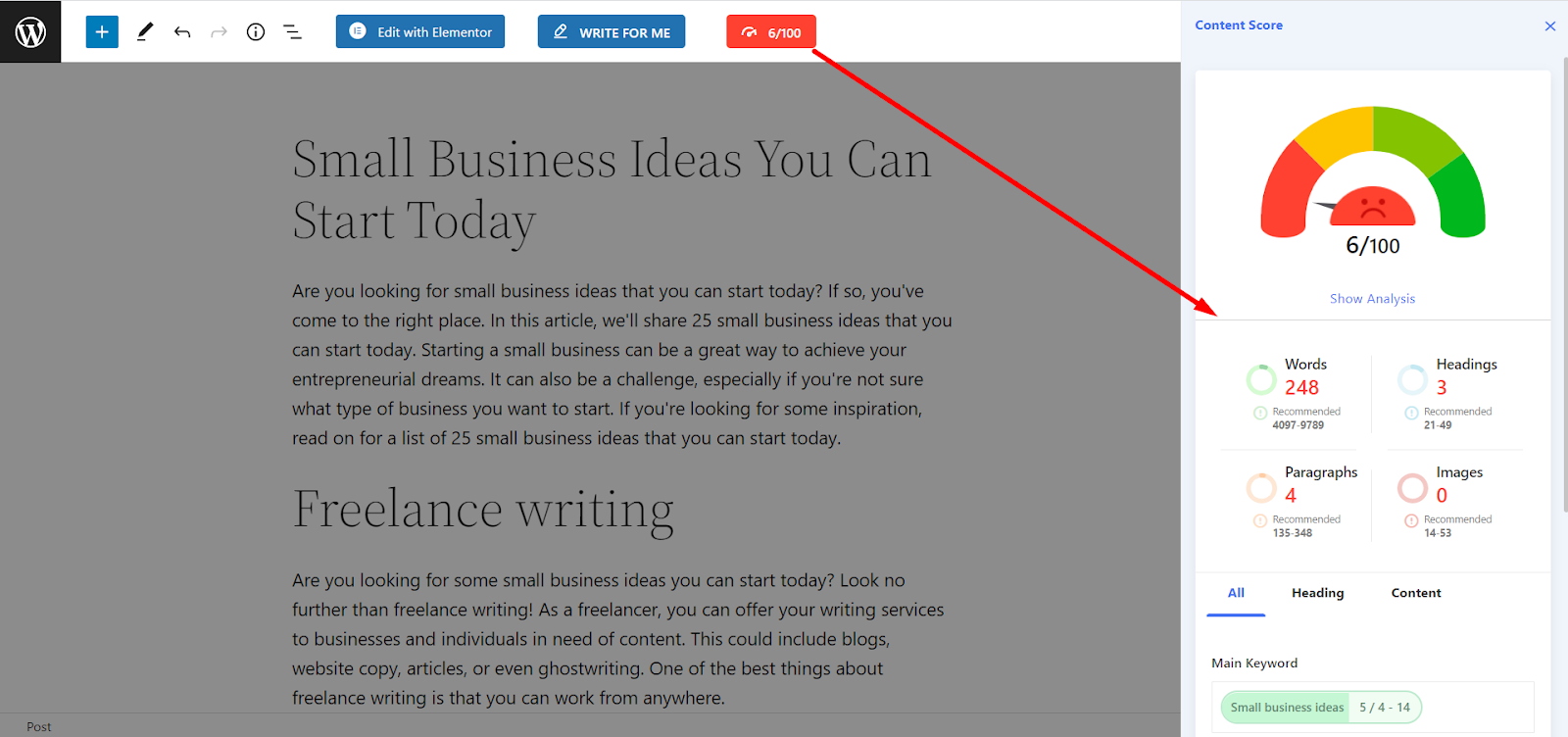Open the 6/100 content score button

(771, 31)
